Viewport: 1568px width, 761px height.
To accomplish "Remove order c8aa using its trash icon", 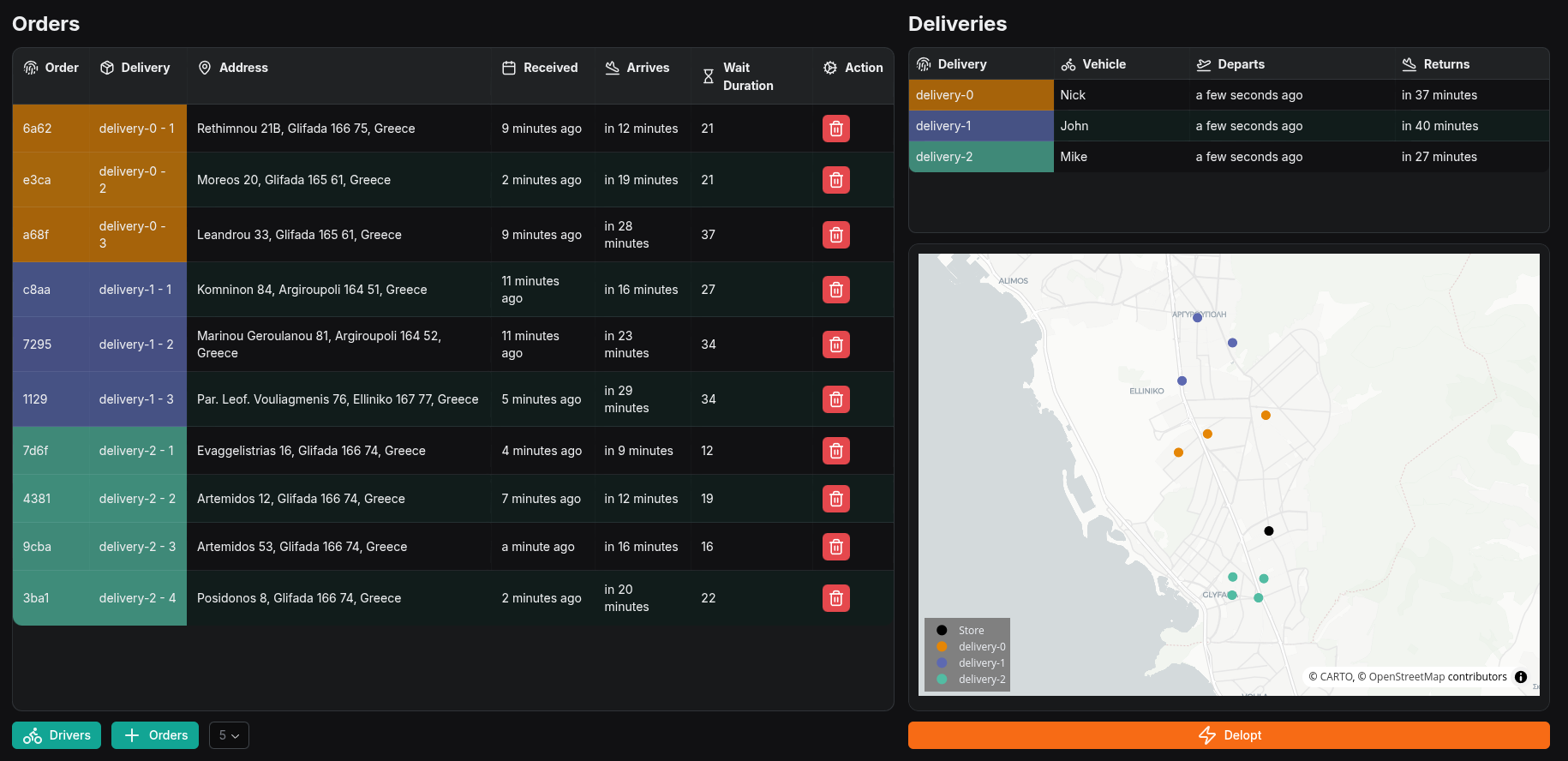I will tap(835, 290).
